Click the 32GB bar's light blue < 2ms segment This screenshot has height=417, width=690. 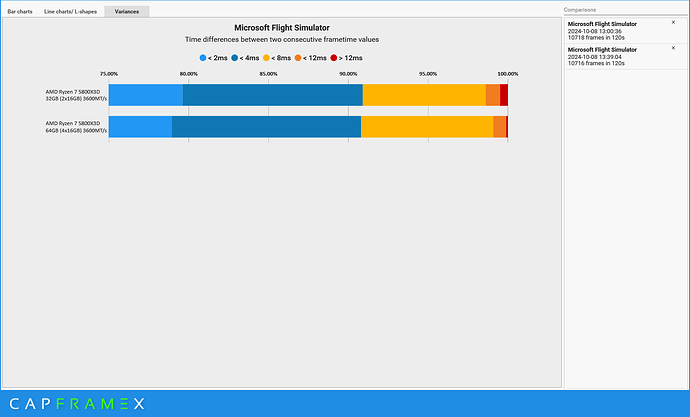point(146,95)
